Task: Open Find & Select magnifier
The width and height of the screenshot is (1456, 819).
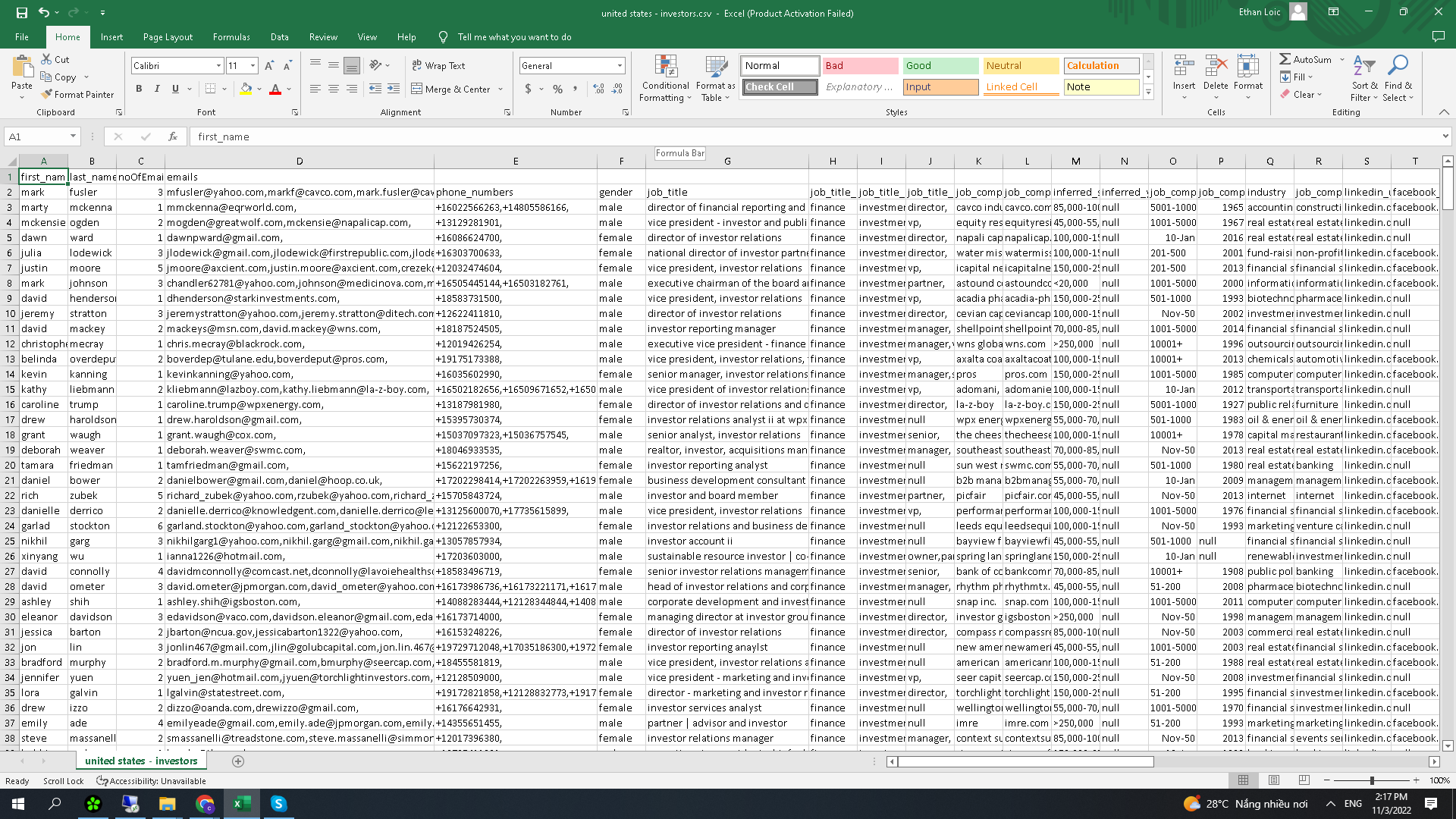Action: [x=1398, y=77]
